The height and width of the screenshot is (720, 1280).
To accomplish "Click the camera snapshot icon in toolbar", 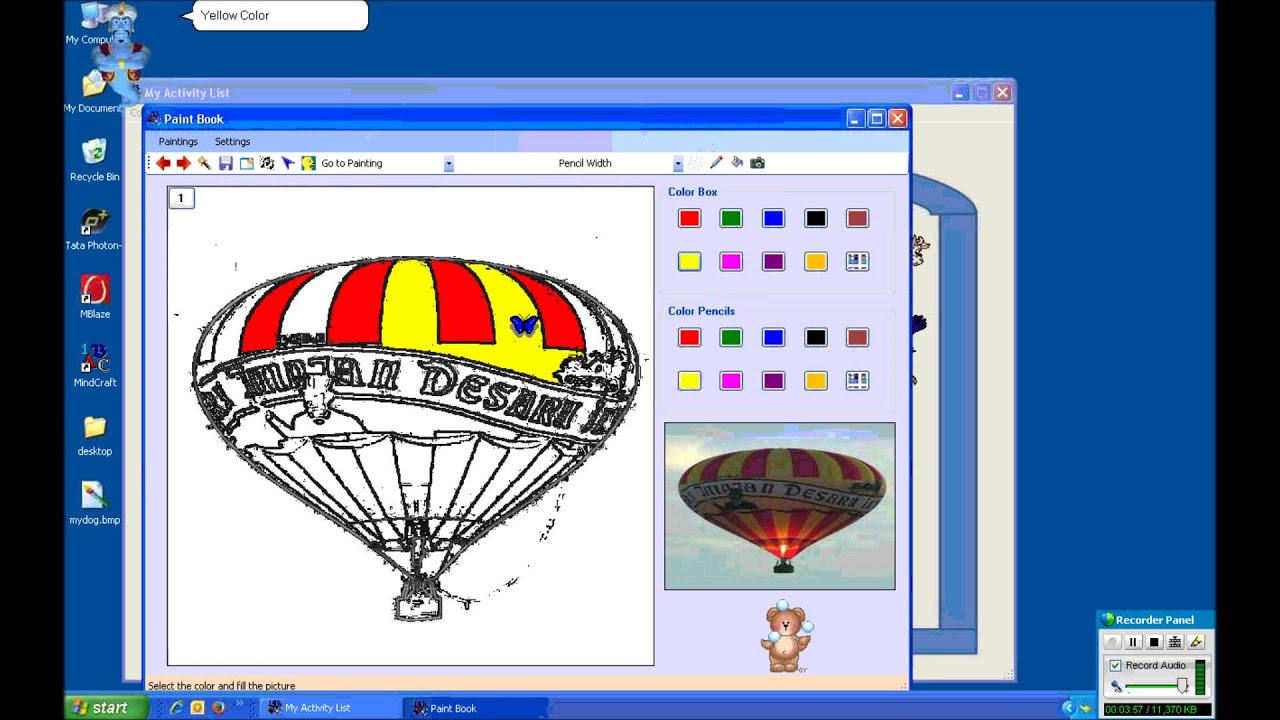I will point(757,162).
